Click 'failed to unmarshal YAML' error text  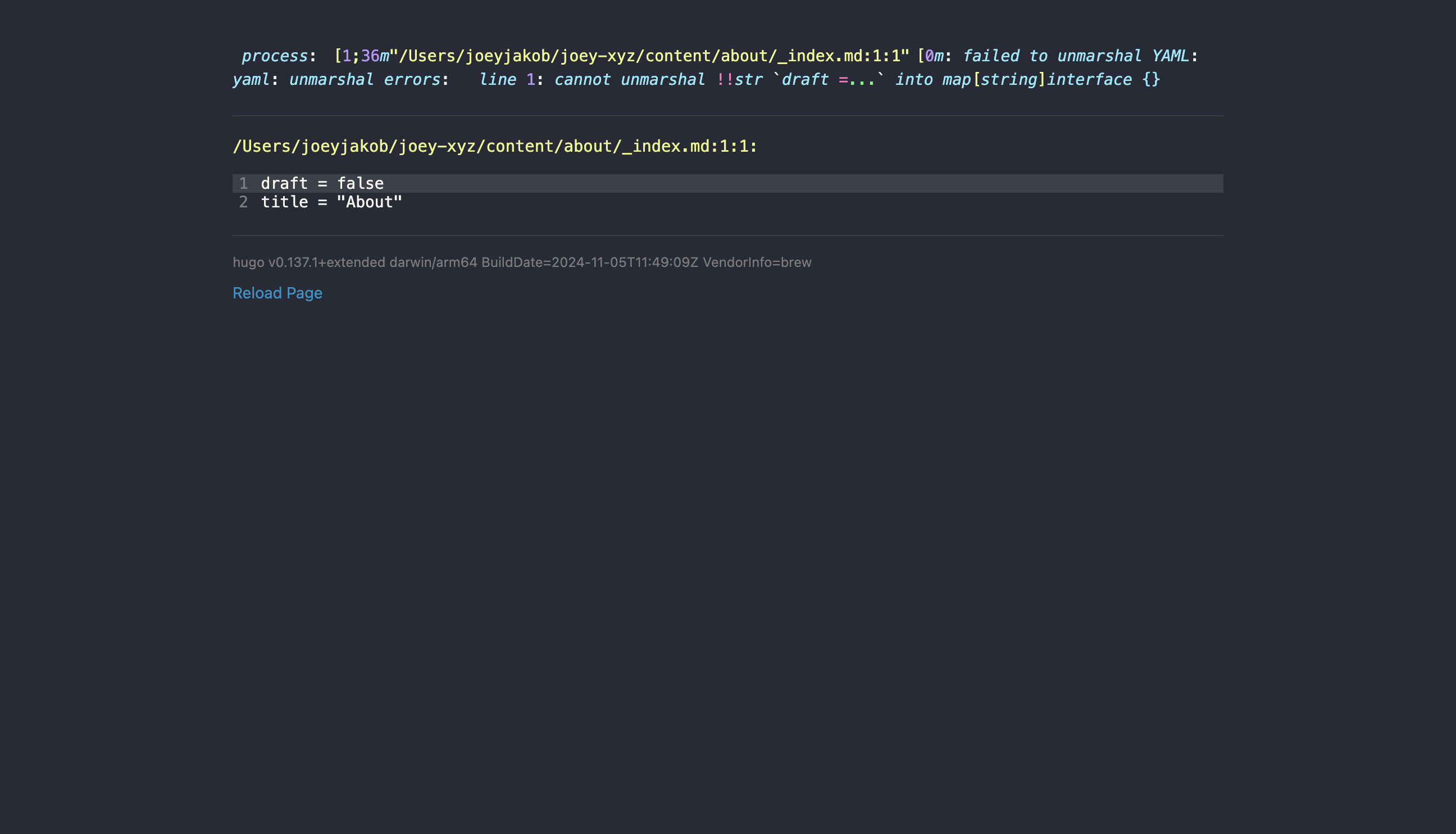(1075, 56)
